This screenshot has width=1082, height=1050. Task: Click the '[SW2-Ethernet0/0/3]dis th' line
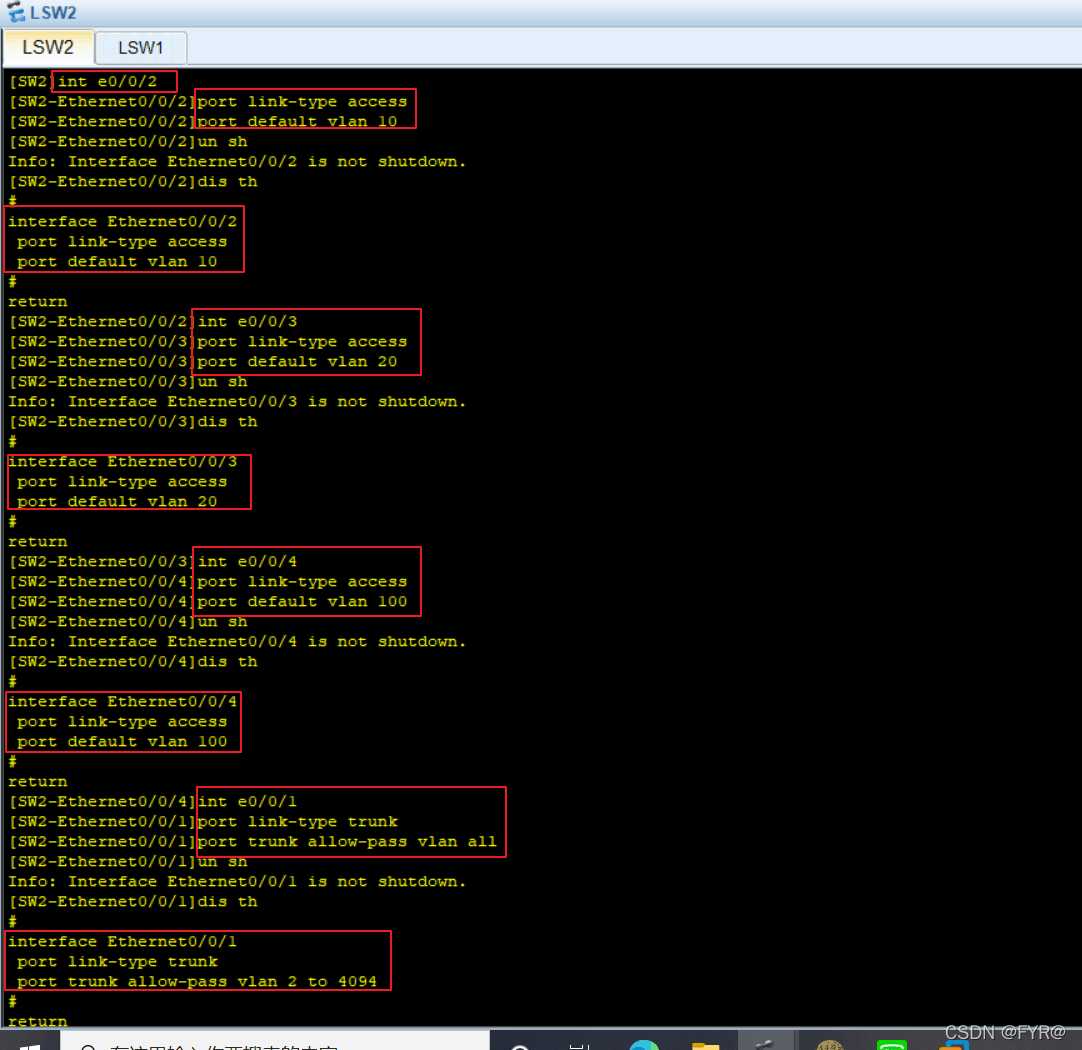click(x=132, y=422)
